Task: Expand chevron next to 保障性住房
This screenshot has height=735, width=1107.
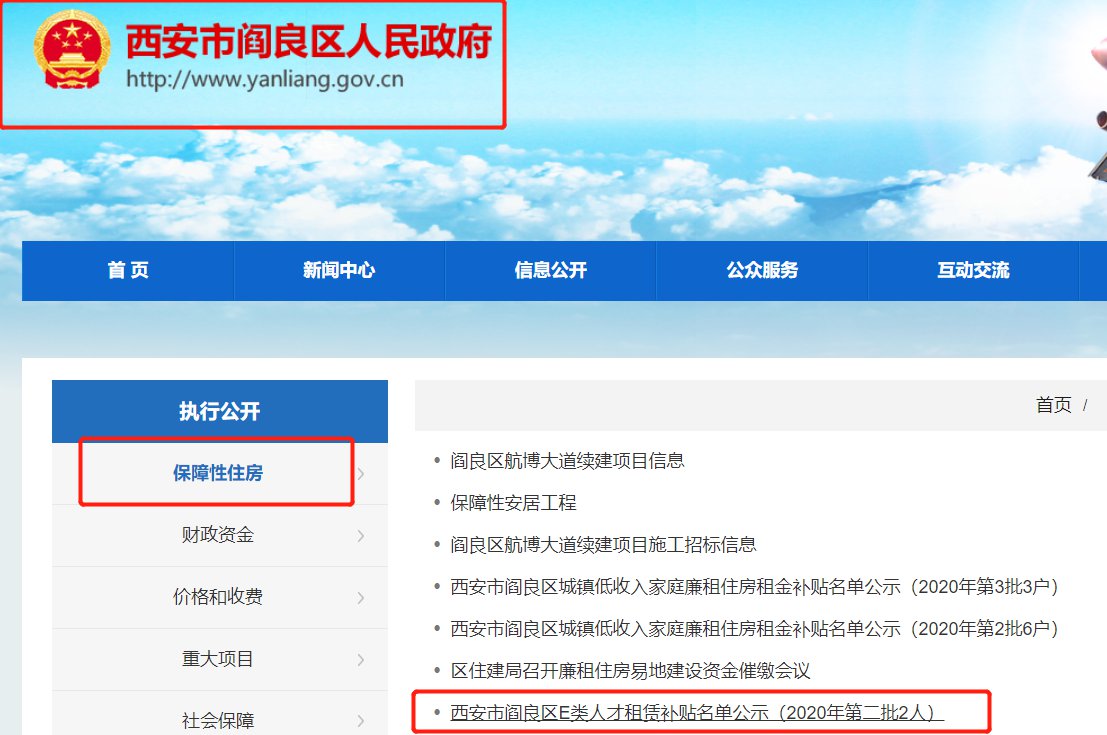Action: [x=361, y=474]
